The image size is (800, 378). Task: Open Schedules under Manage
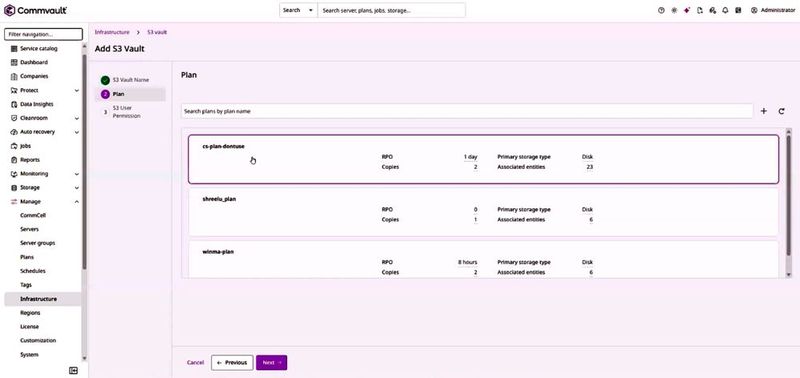pos(33,271)
